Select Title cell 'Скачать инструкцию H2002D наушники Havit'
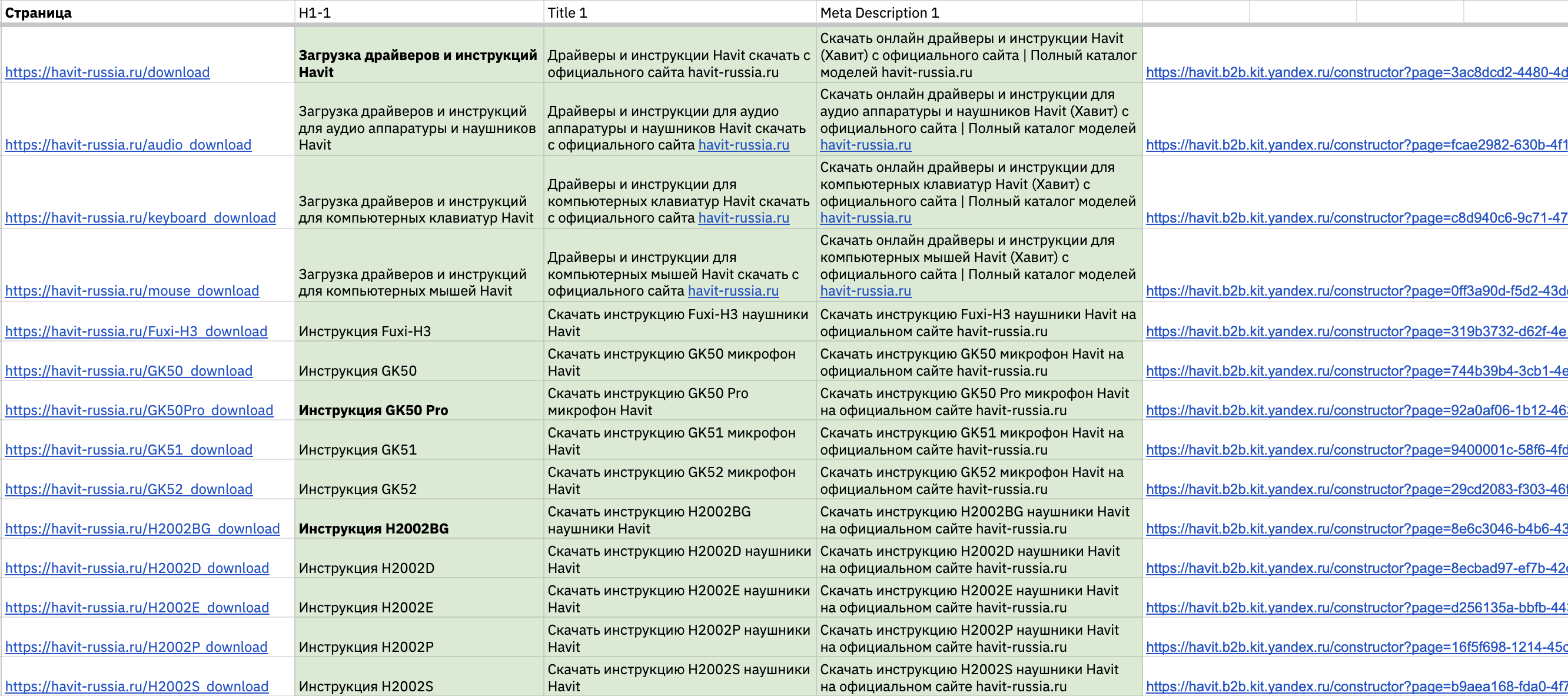The image size is (1568, 696). coord(680,558)
